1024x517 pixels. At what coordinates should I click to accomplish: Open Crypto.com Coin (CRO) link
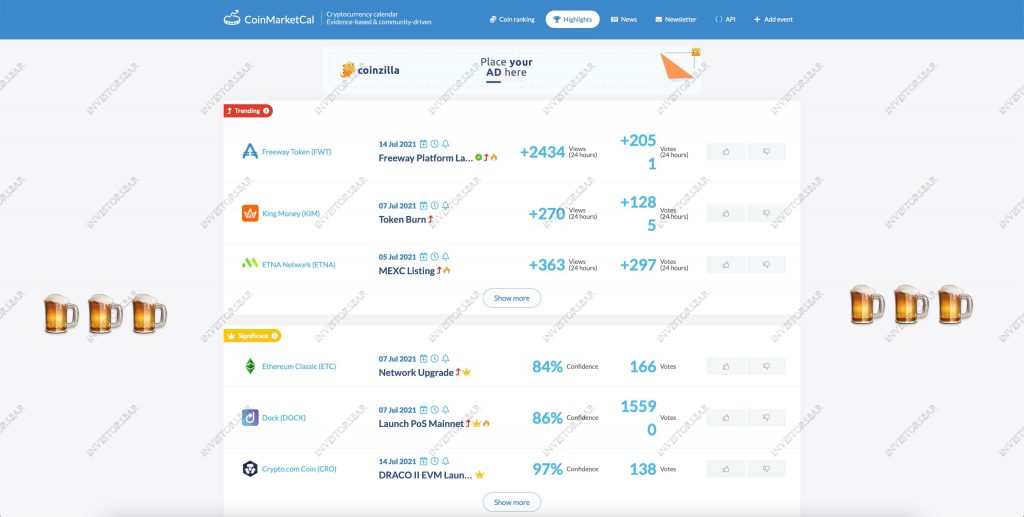299,469
